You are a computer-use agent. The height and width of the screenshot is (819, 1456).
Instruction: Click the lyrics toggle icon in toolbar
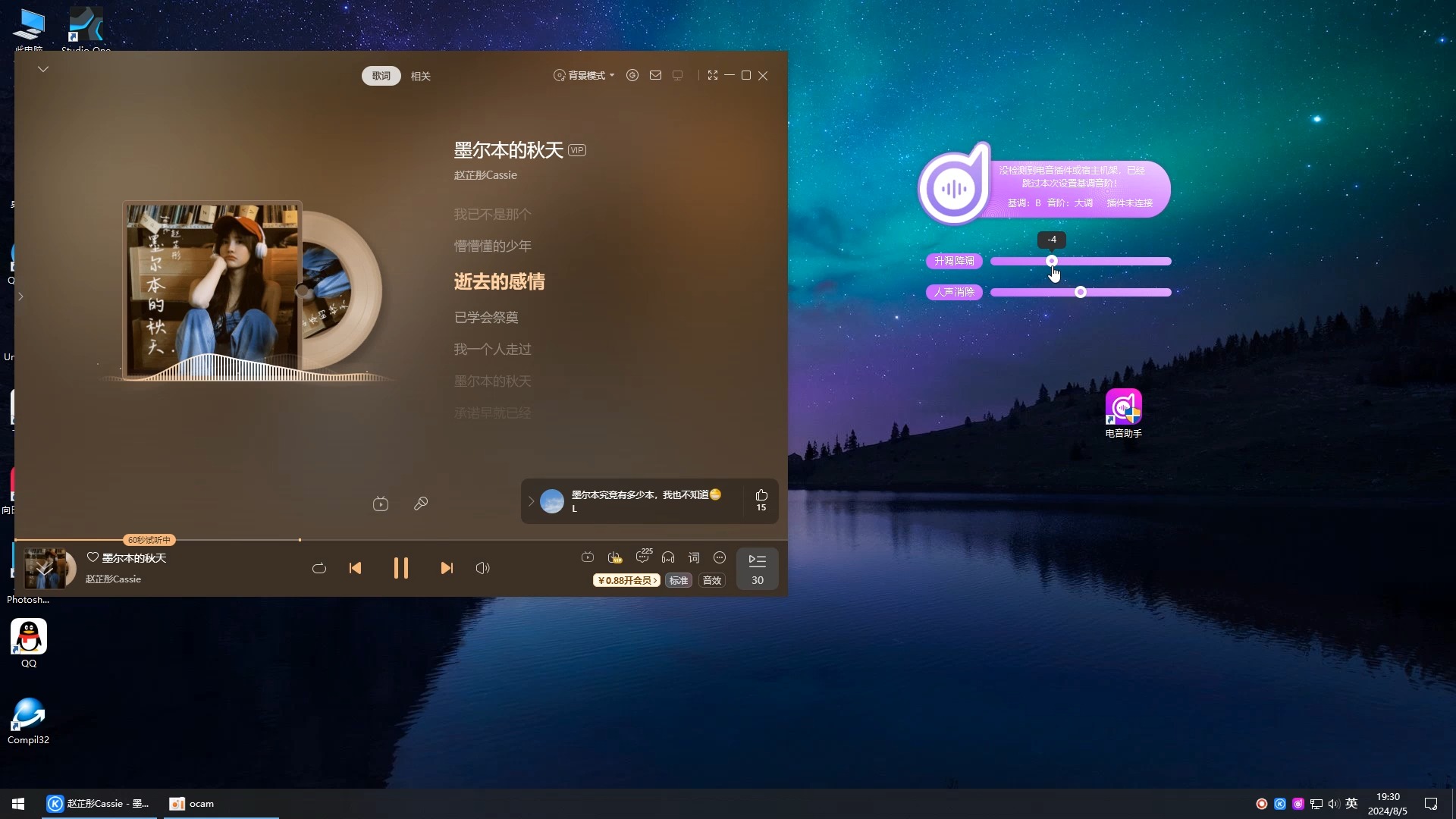click(x=693, y=558)
